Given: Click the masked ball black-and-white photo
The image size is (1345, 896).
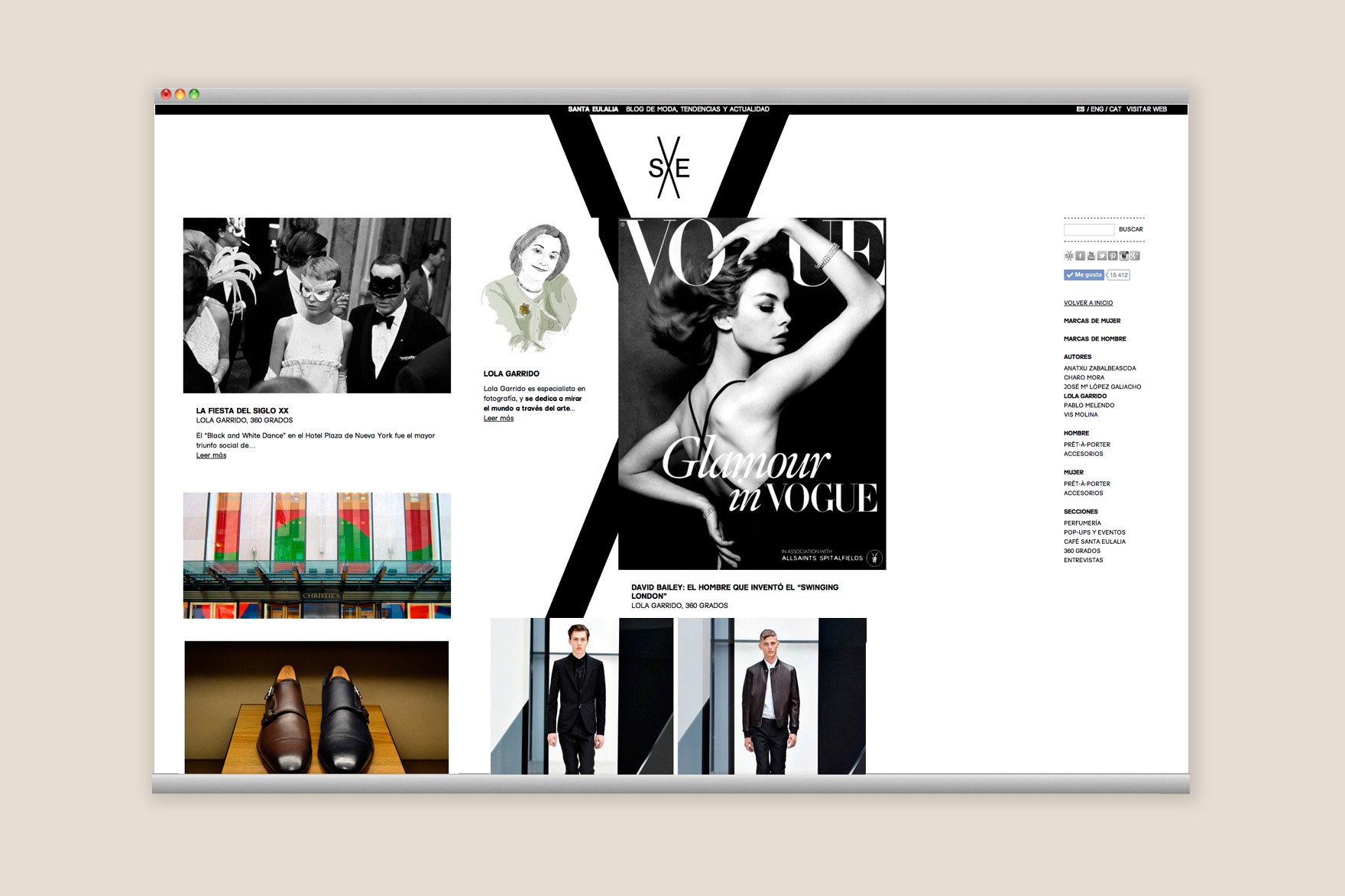Looking at the screenshot, I should (x=316, y=306).
